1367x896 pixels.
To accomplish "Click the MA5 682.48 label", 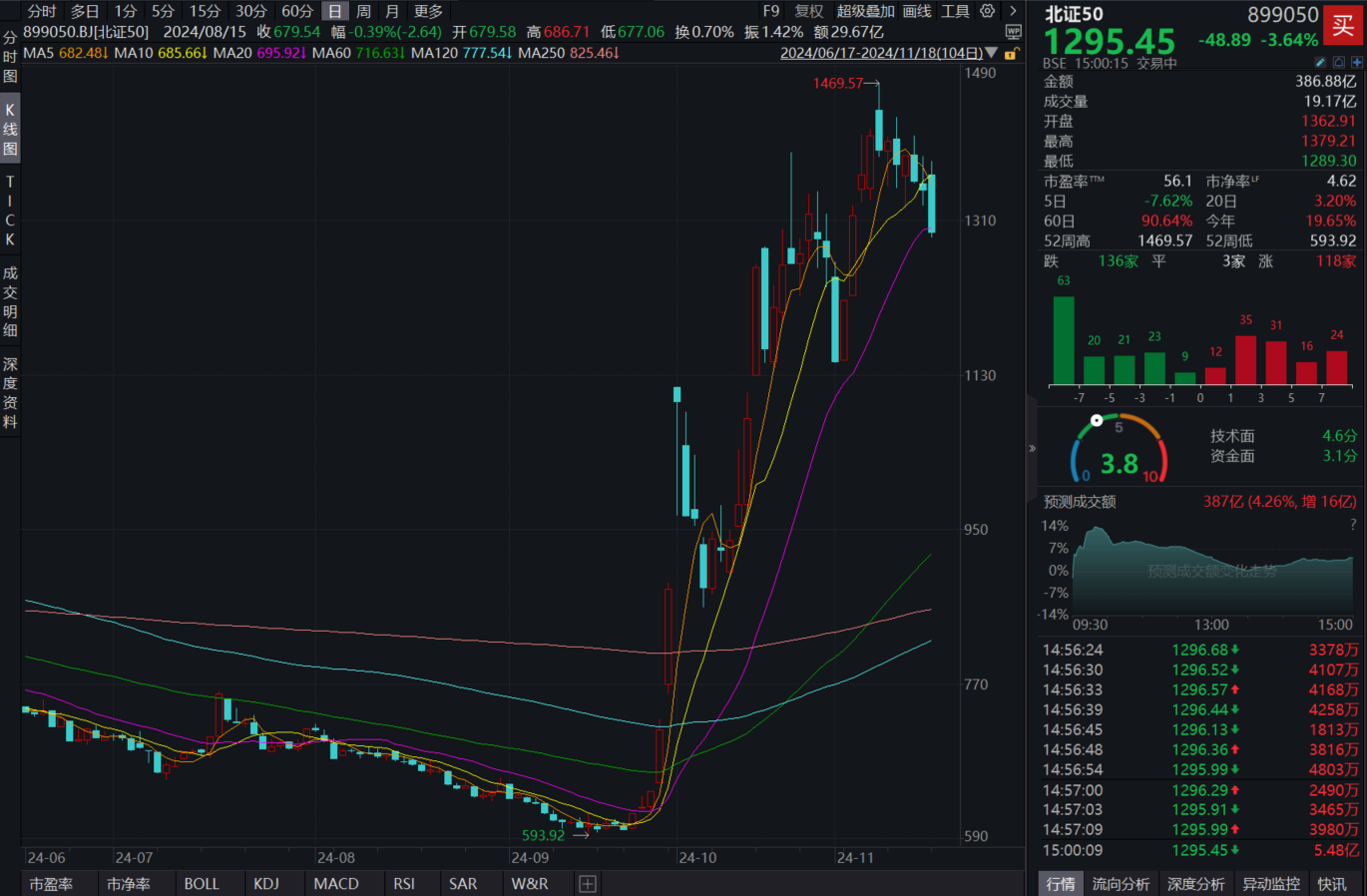I will 65,53.
